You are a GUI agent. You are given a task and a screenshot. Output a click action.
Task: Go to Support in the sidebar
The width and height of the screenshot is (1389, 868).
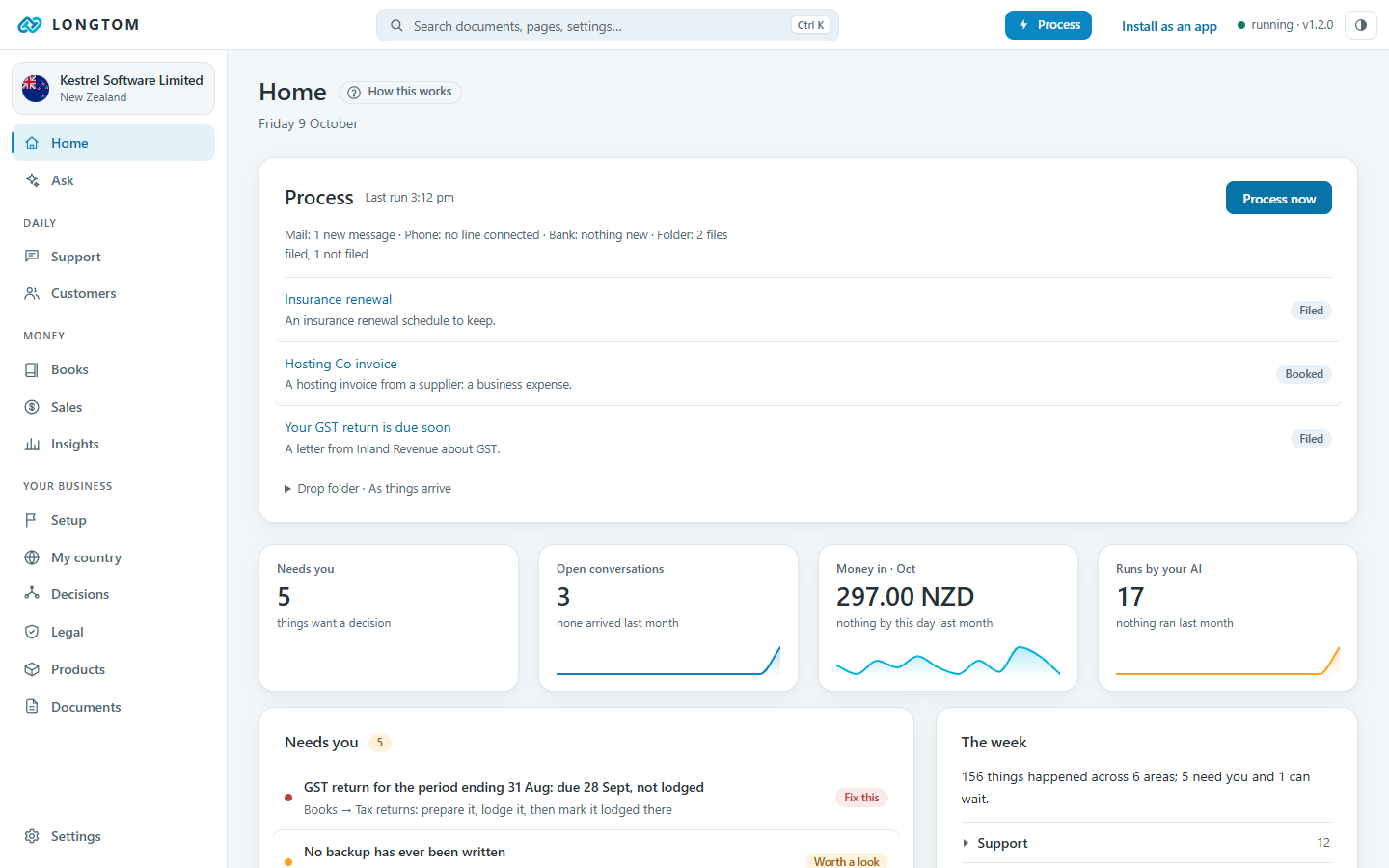pos(113,257)
